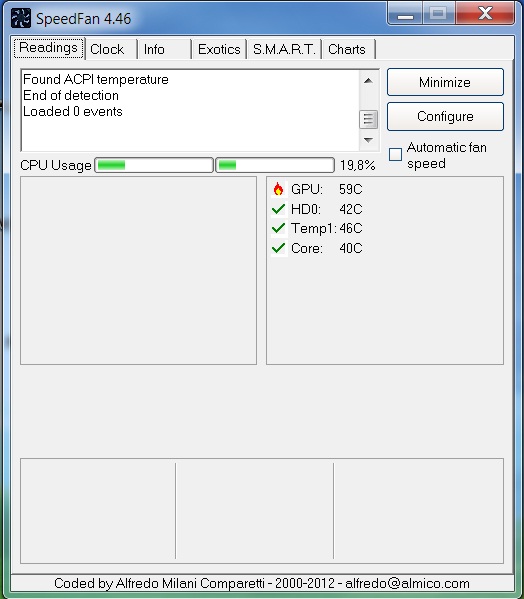Viewport: 524px width, 599px height.
Task: Click the log scroll up arrow
Action: click(x=368, y=81)
